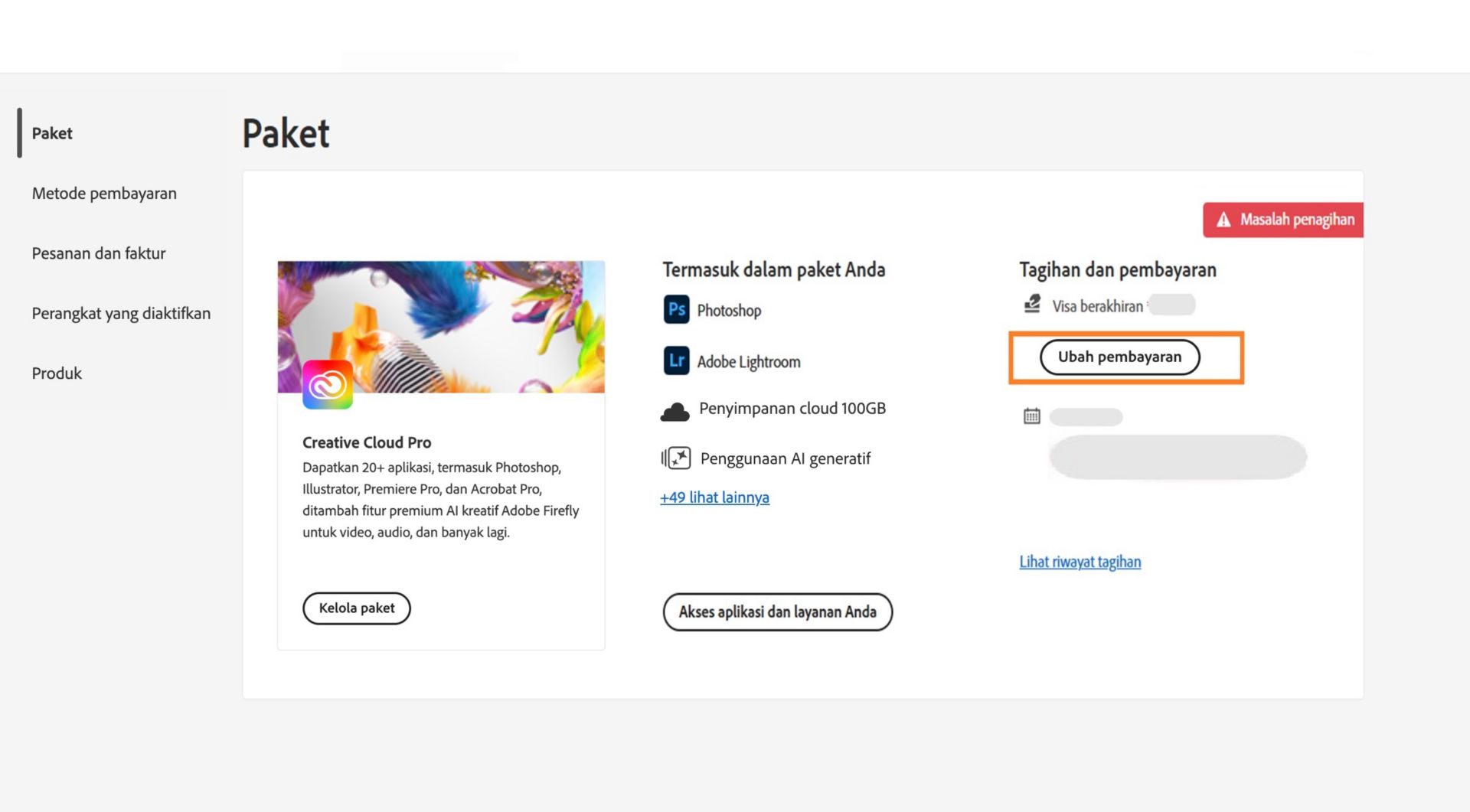Select Perangkat yang diaktifkan menu item
Image resolution: width=1470 pixels, height=812 pixels.
tap(121, 313)
